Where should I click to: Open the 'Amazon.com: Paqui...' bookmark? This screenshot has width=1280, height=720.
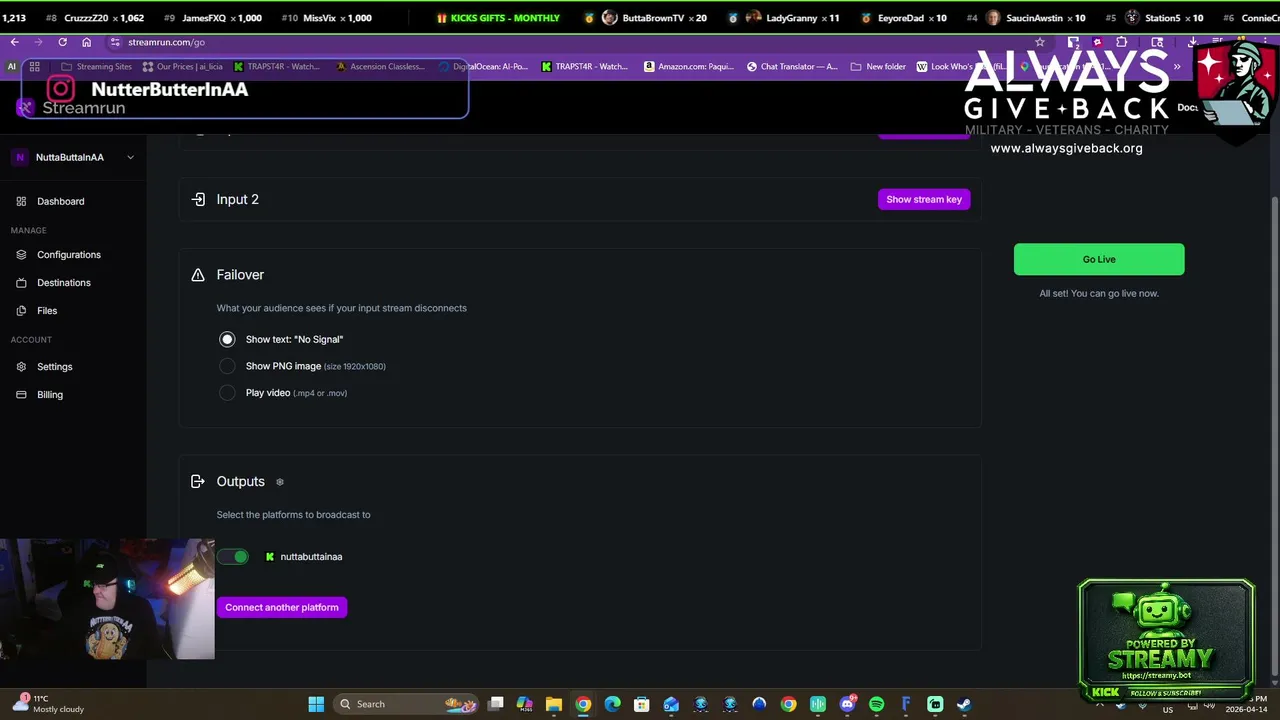pyautogui.click(x=689, y=67)
